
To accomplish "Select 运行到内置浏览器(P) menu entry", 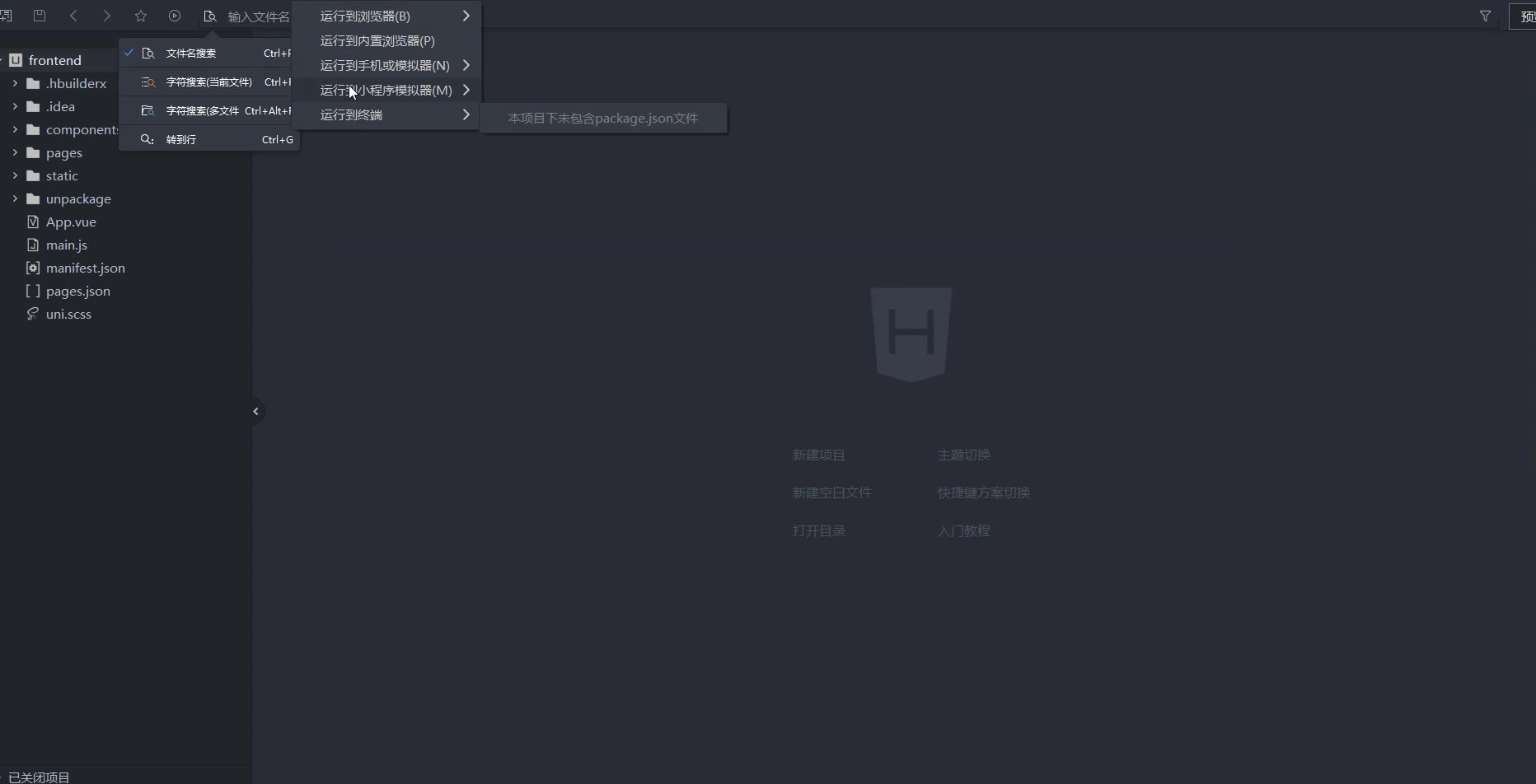I will click(x=386, y=40).
